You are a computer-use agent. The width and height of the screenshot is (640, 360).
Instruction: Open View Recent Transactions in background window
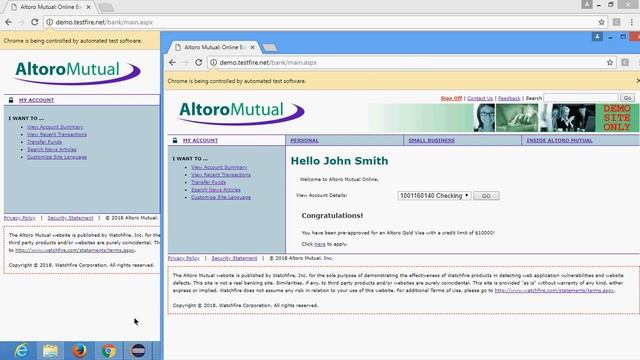point(57,134)
